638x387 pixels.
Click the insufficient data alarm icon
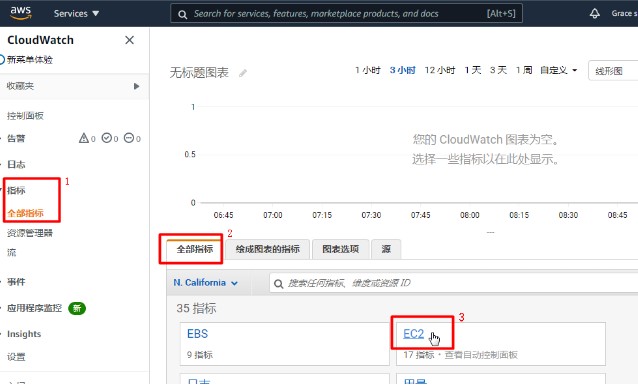tap(132, 138)
